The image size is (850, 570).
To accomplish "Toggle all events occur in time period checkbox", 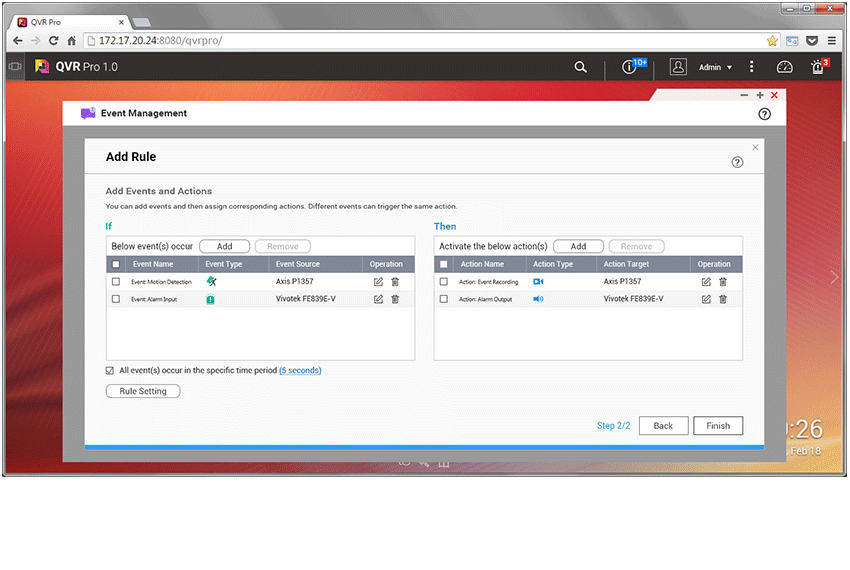I will (110, 370).
